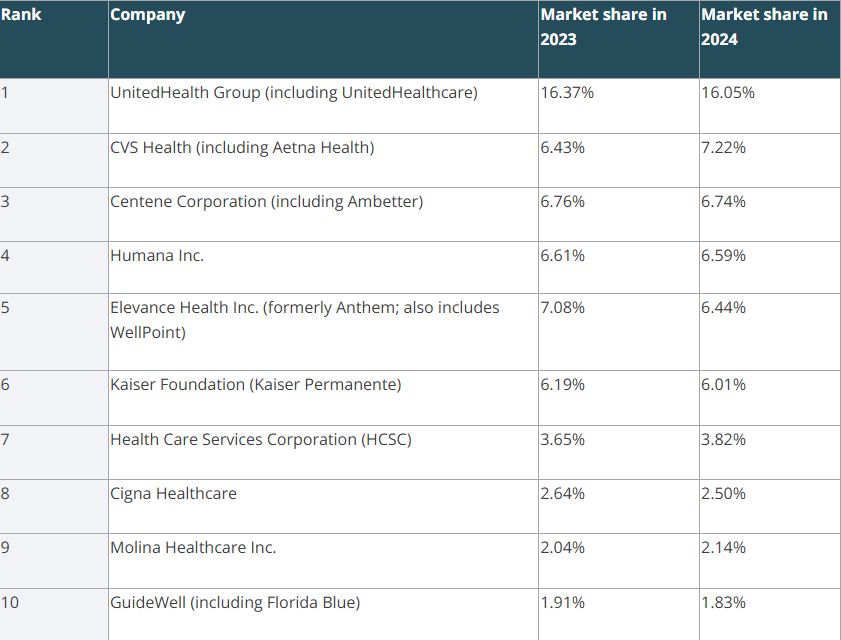Click the 2.04% market share value

pyautogui.click(x=563, y=548)
